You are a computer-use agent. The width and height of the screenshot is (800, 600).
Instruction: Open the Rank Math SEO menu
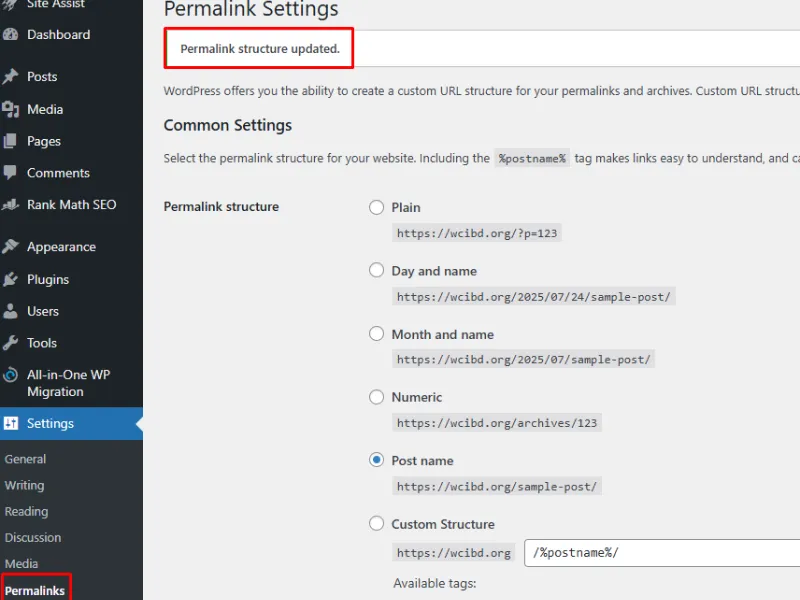(x=71, y=205)
